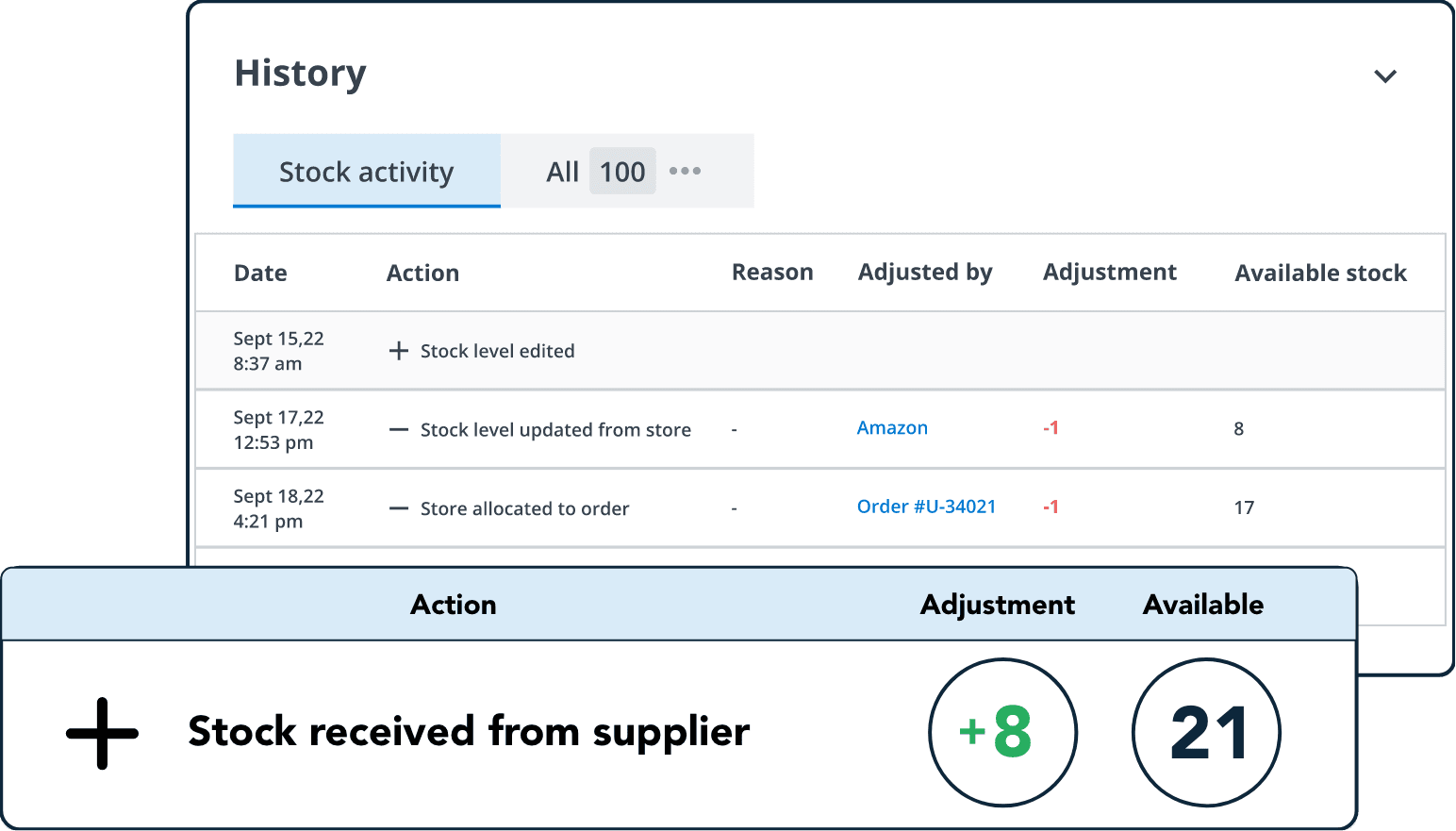The image size is (1456, 831).
Task: Collapse the History panel chevron
Action: (1384, 76)
